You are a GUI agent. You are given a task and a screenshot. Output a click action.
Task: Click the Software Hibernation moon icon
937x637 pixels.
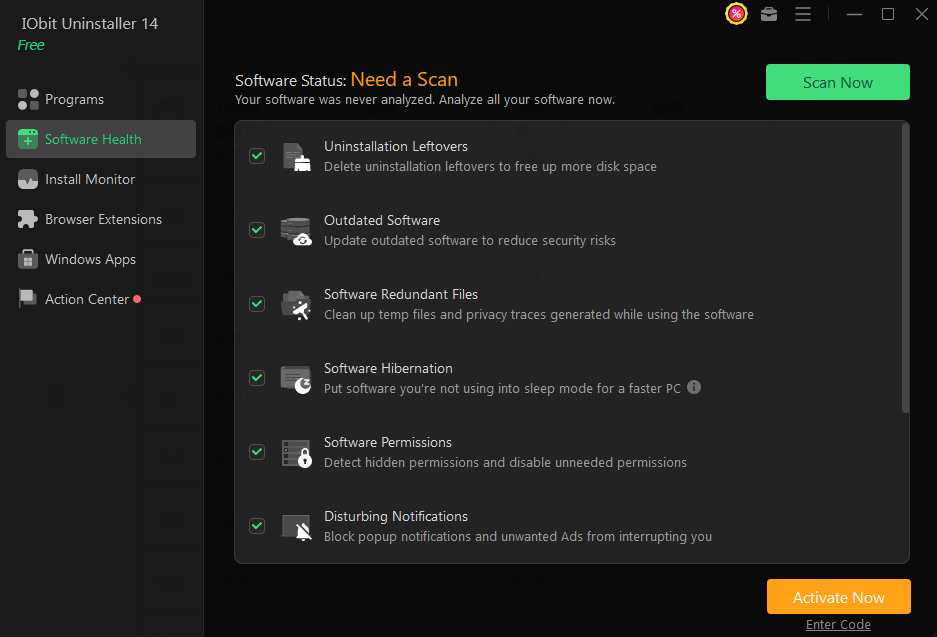[x=296, y=379]
